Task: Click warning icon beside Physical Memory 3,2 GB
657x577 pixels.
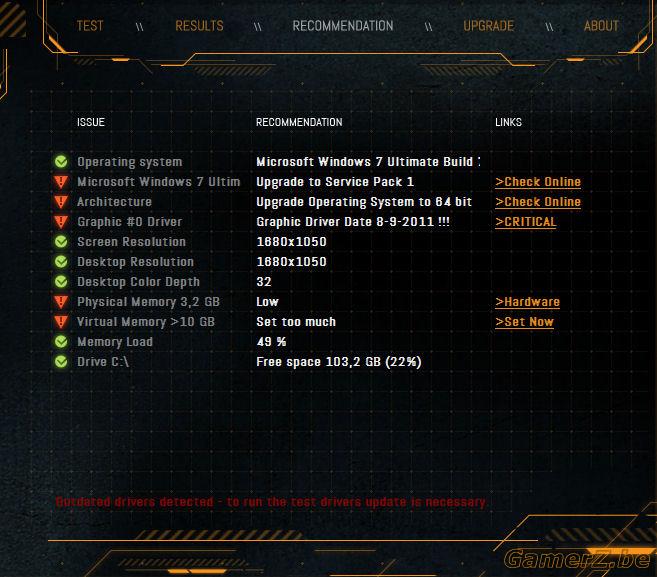Action: coord(61,302)
